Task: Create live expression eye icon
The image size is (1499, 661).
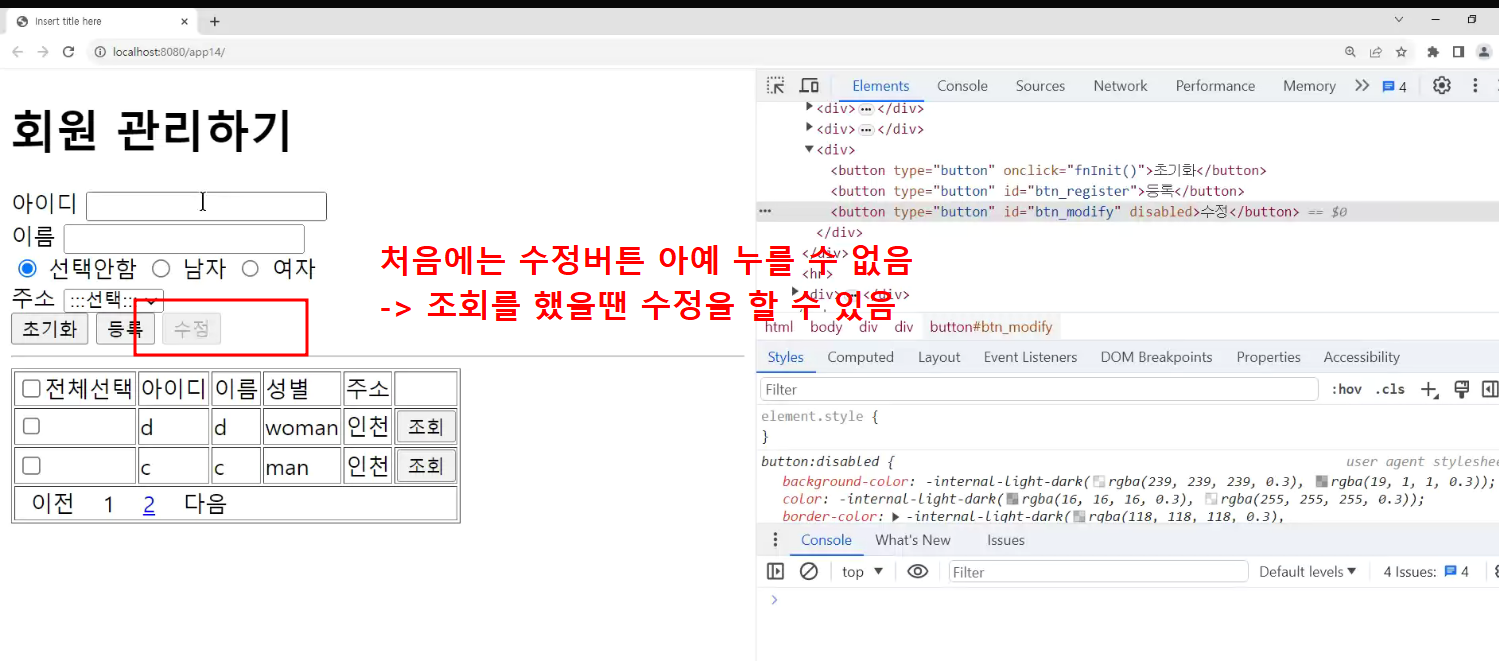Action: [x=917, y=572]
